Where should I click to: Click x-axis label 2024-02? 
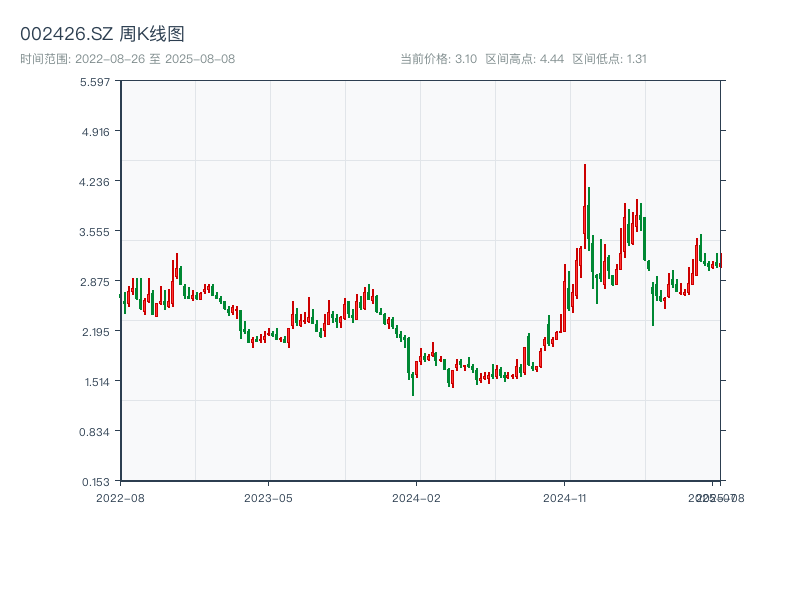pyautogui.click(x=416, y=498)
